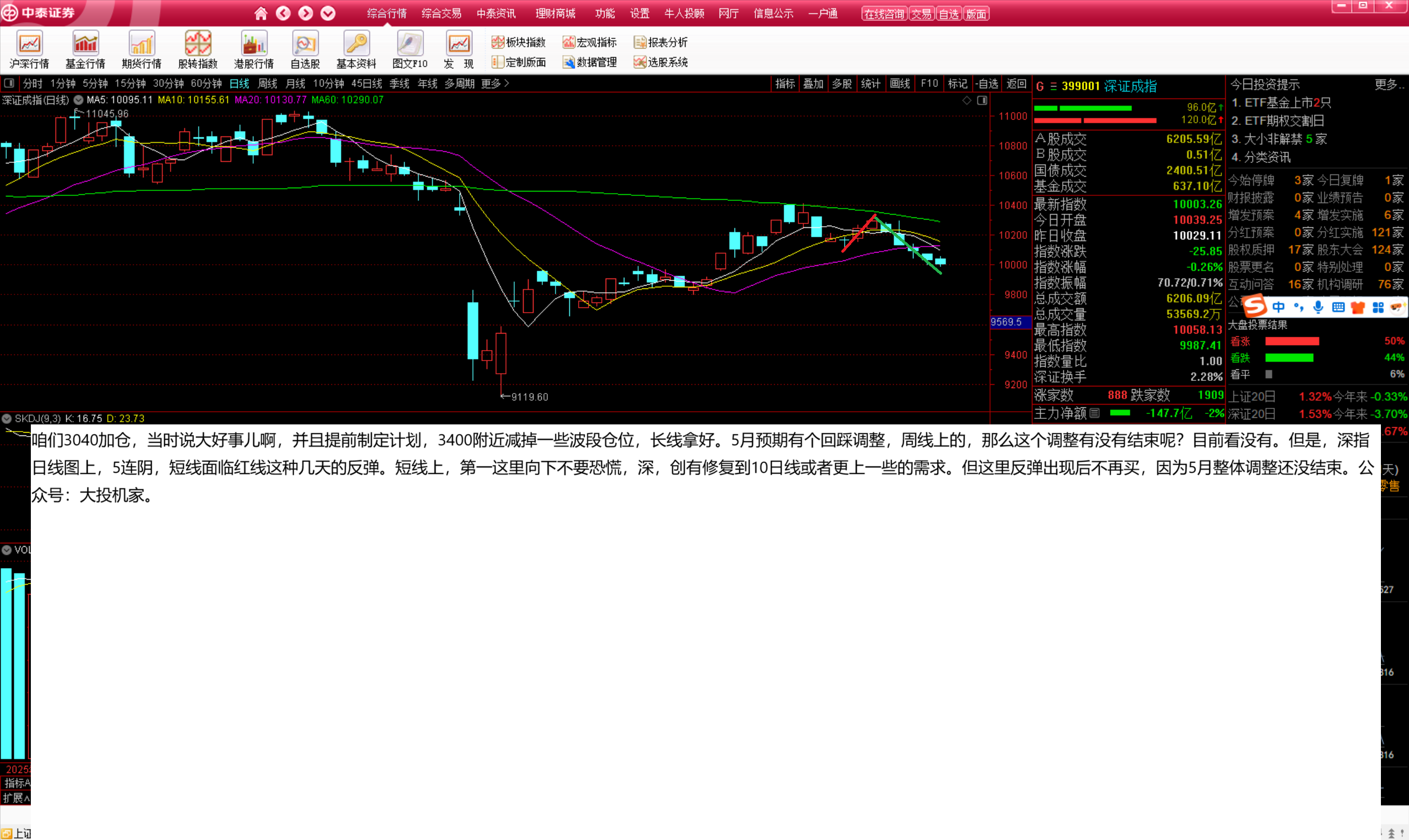Open the 沪深行情 market icon

29,50
